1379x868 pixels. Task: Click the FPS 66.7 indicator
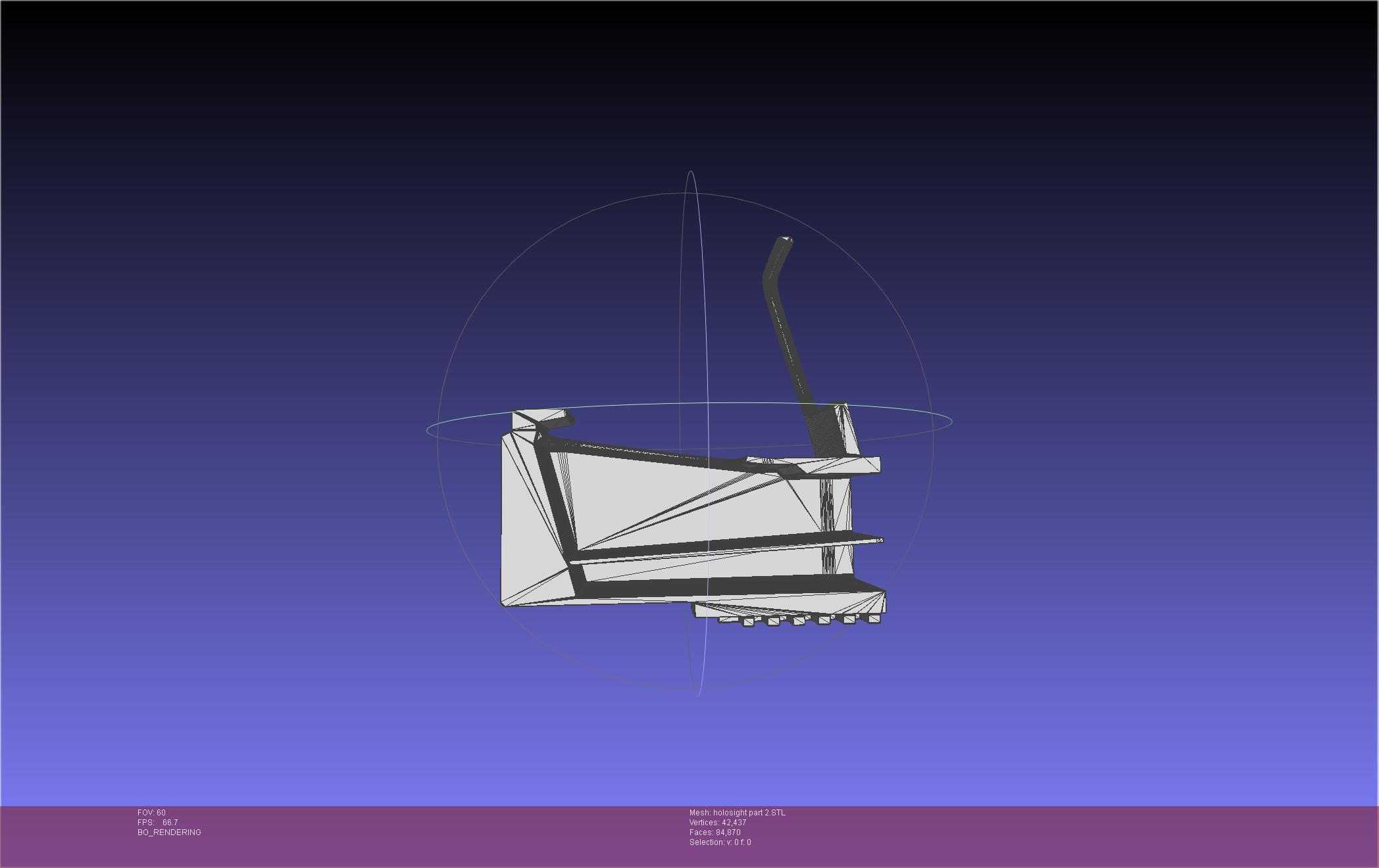(157, 823)
